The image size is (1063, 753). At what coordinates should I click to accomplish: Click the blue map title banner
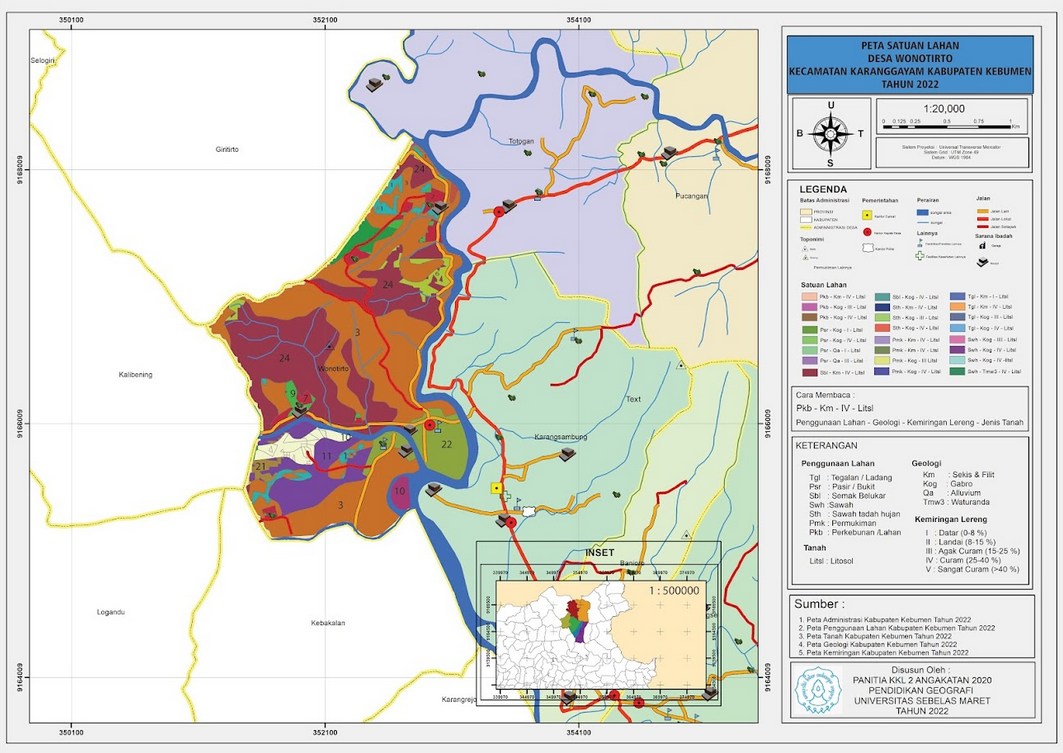(x=909, y=64)
